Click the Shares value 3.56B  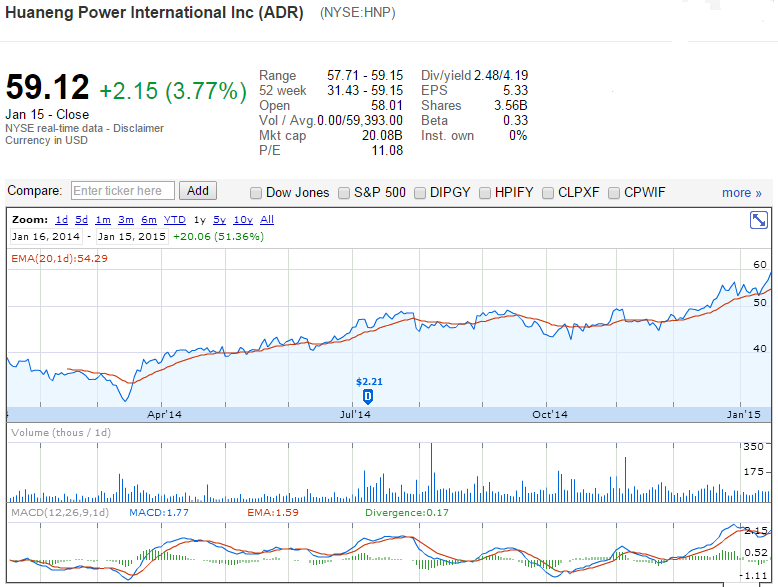click(511, 106)
